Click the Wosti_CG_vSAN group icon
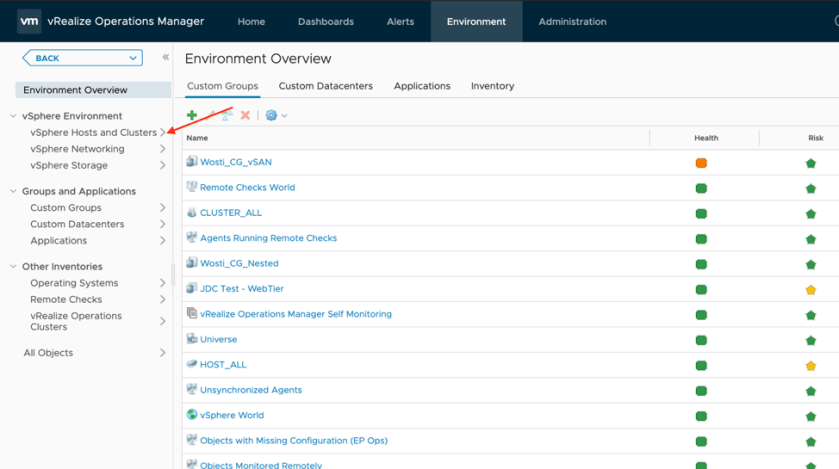 pos(192,162)
